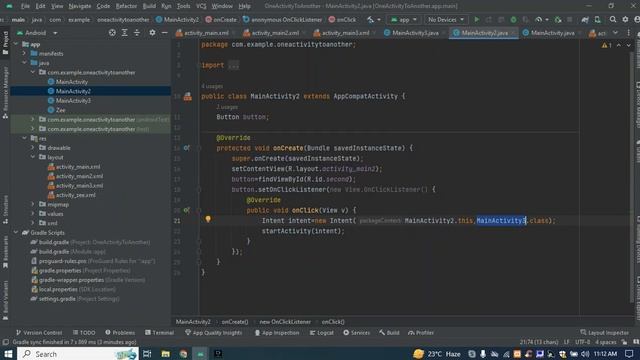640x360 pixels.
Task: Collapse the java folder
Action: click(24, 63)
